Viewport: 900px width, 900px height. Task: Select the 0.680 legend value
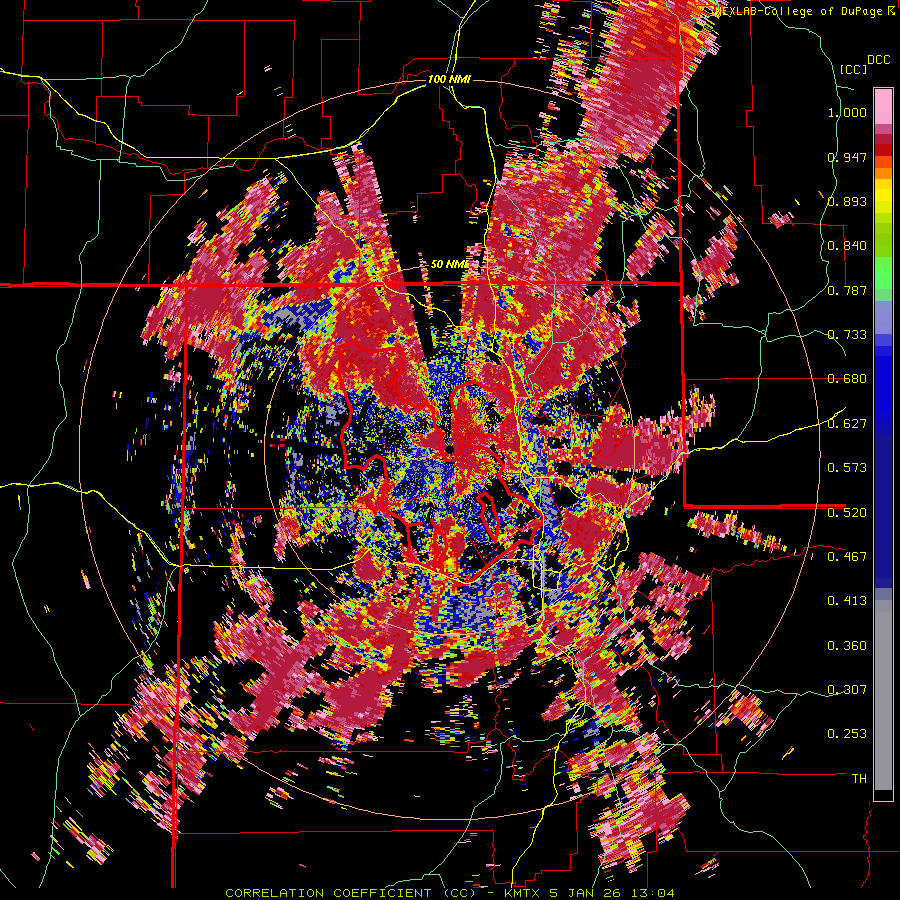tap(847, 379)
